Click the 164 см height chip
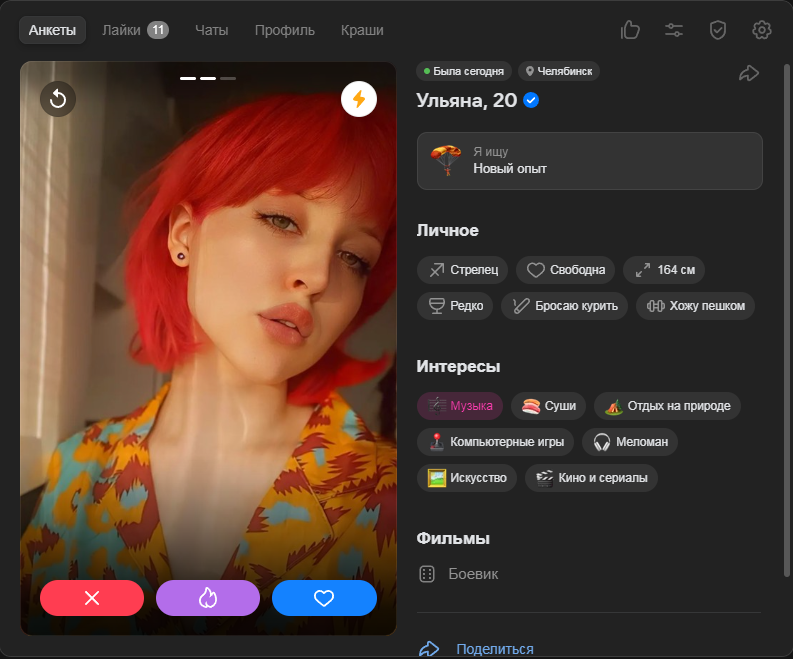 coord(664,270)
